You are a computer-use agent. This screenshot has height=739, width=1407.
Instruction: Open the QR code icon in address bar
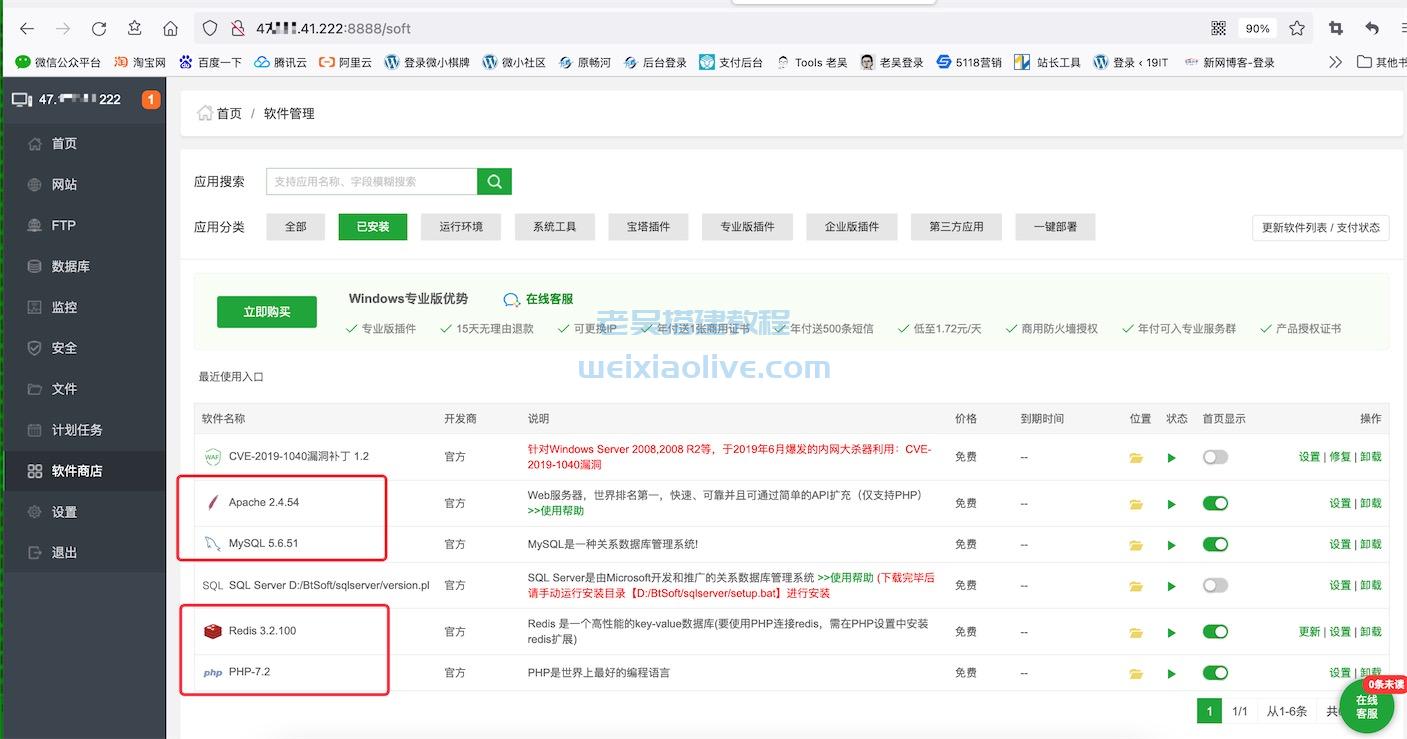(x=1218, y=29)
